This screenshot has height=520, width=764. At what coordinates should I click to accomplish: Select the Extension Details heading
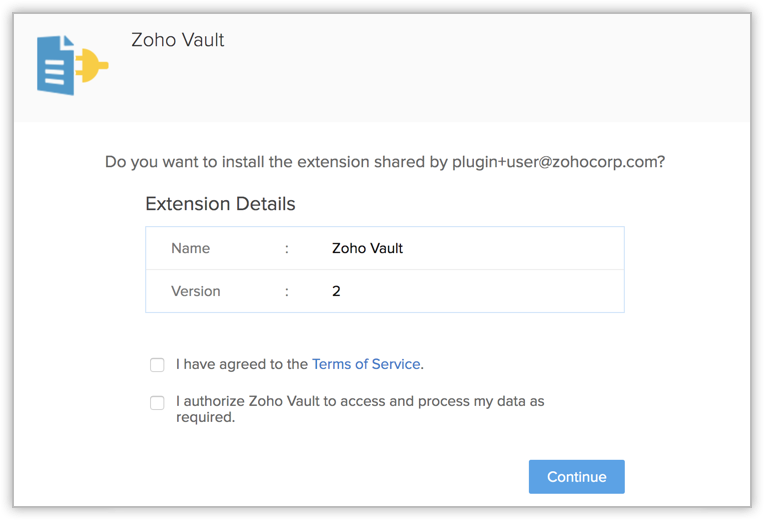pos(220,204)
